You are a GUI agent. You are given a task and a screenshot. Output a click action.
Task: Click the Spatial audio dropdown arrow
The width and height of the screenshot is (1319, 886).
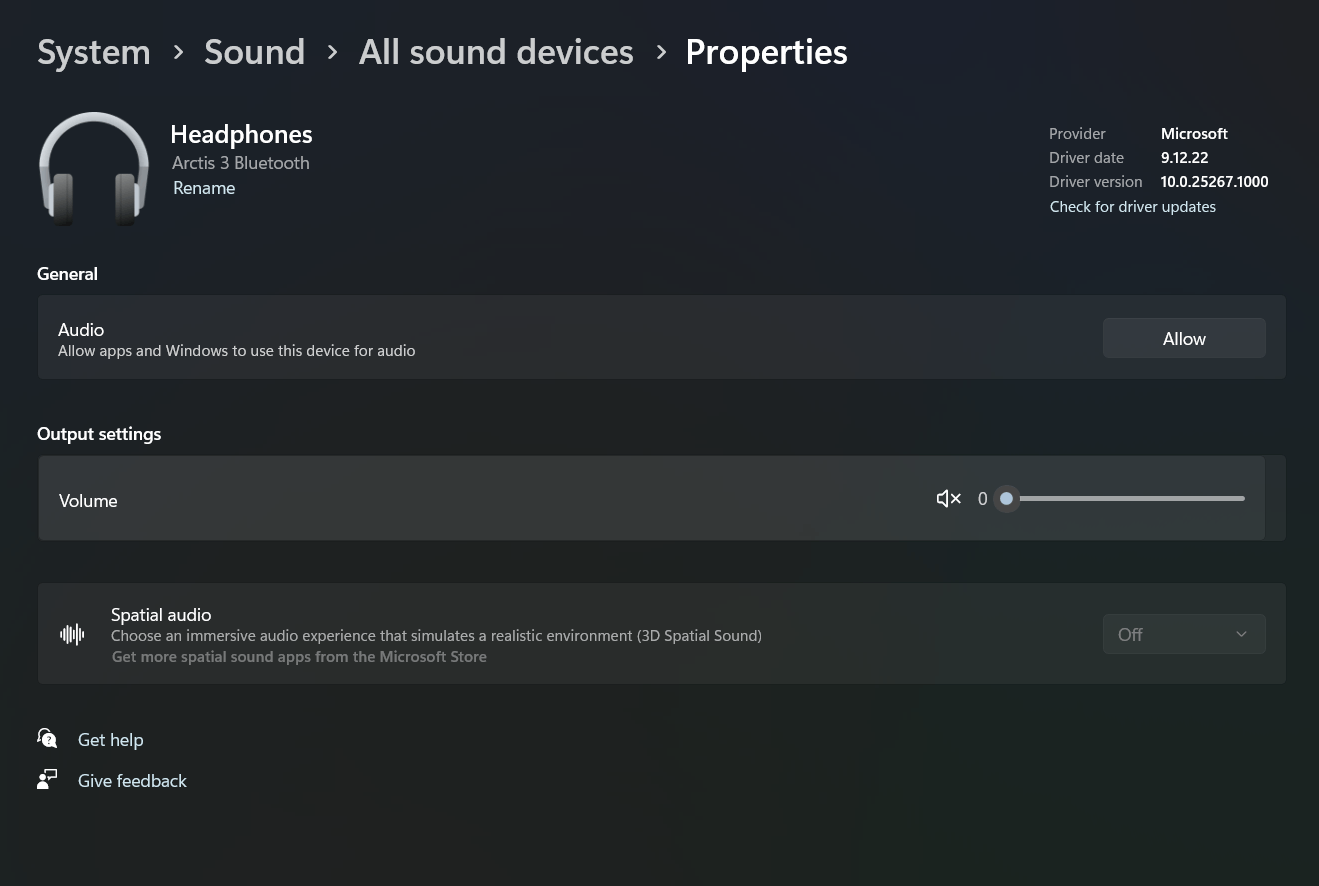point(1241,634)
